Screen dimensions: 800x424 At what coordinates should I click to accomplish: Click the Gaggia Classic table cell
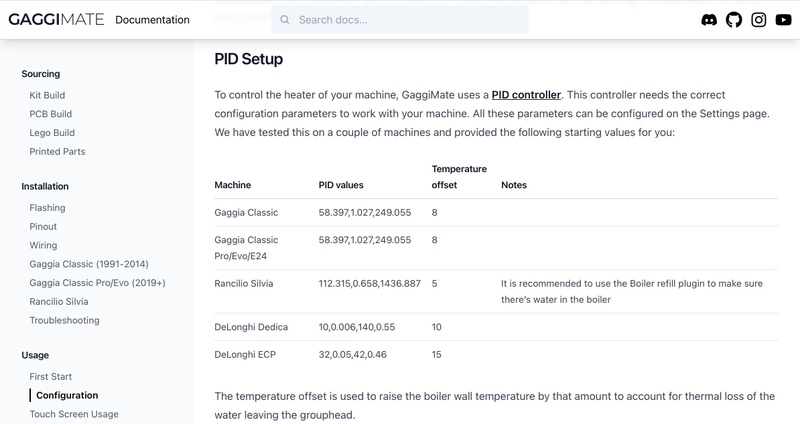pos(246,213)
